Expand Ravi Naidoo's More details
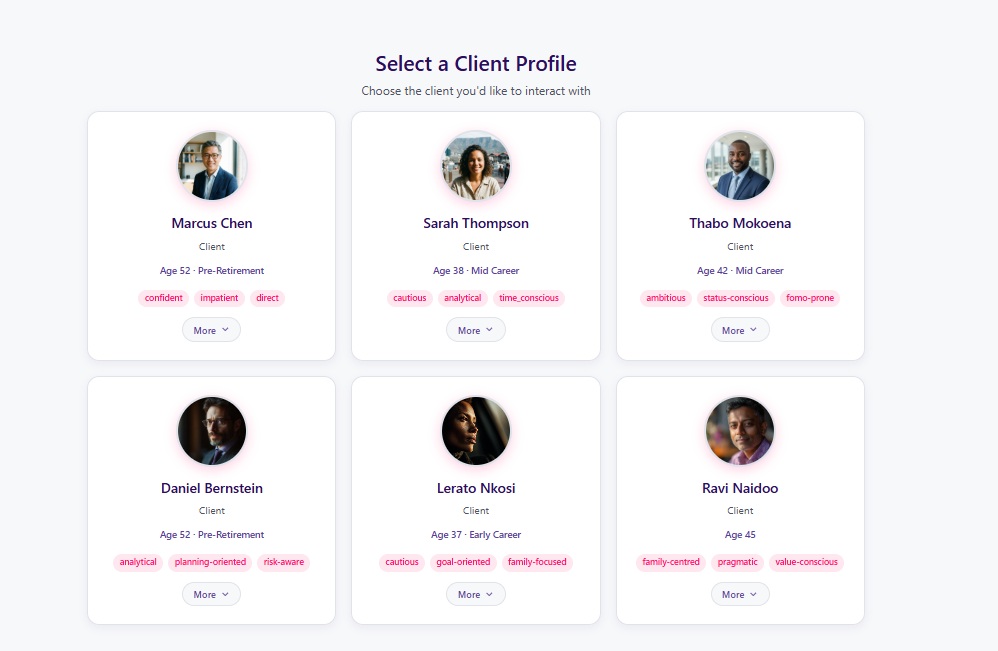 point(740,593)
